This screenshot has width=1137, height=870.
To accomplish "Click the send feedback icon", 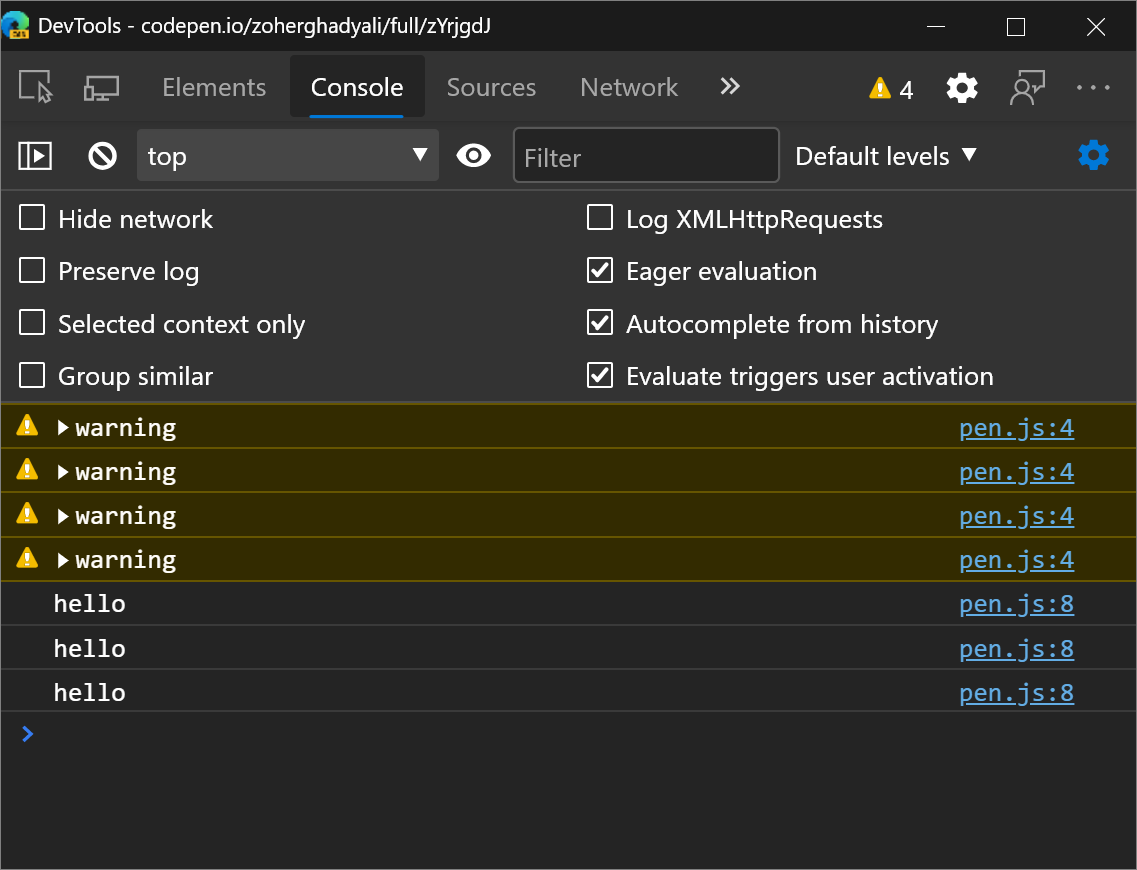I will tap(1028, 88).
